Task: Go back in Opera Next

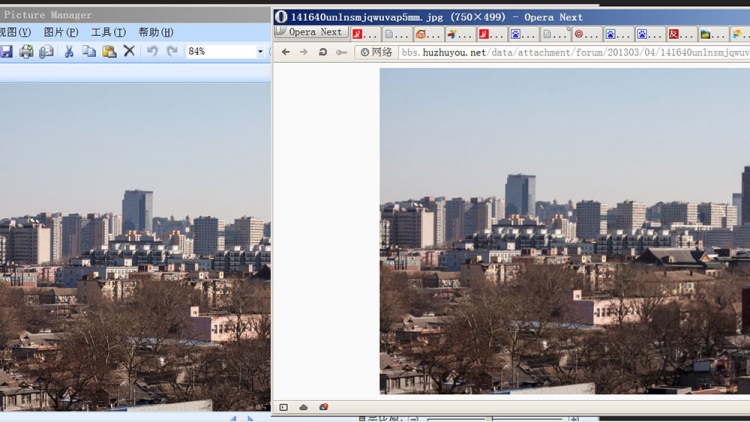Action: pyautogui.click(x=286, y=52)
